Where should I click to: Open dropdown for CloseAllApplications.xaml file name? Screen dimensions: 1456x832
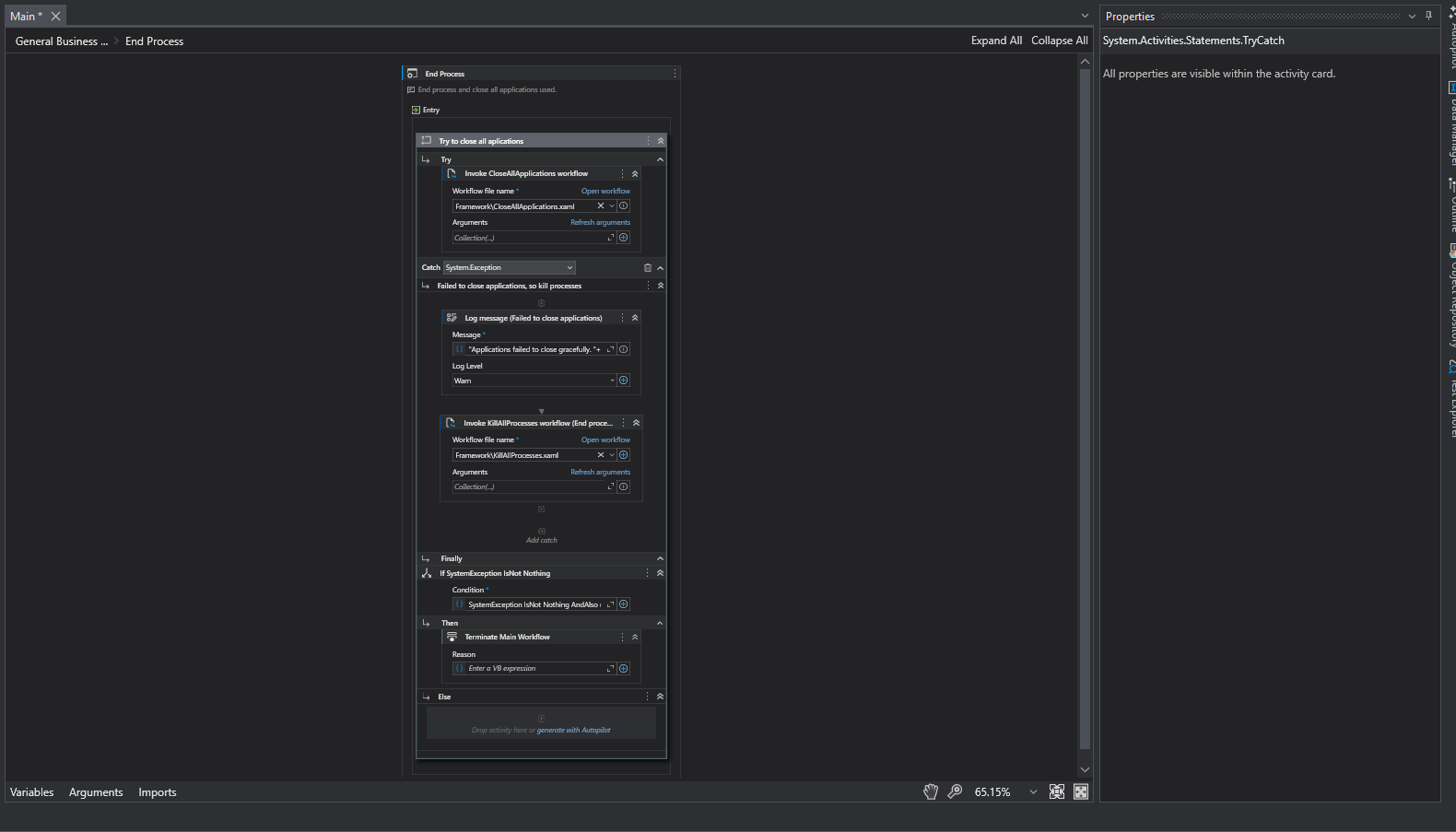point(612,206)
